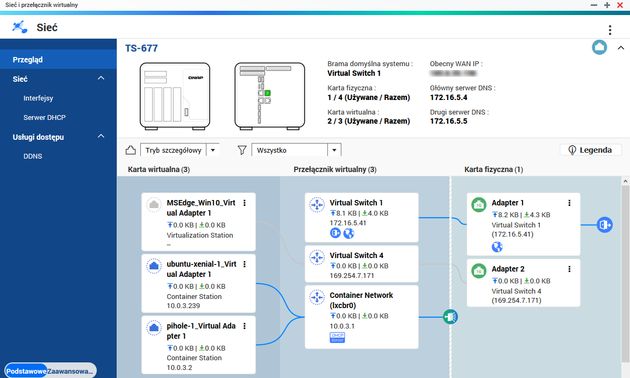Switch to Zaawansowane mode
The width and height of the screenshot is (630, 378).
[71, 371]
